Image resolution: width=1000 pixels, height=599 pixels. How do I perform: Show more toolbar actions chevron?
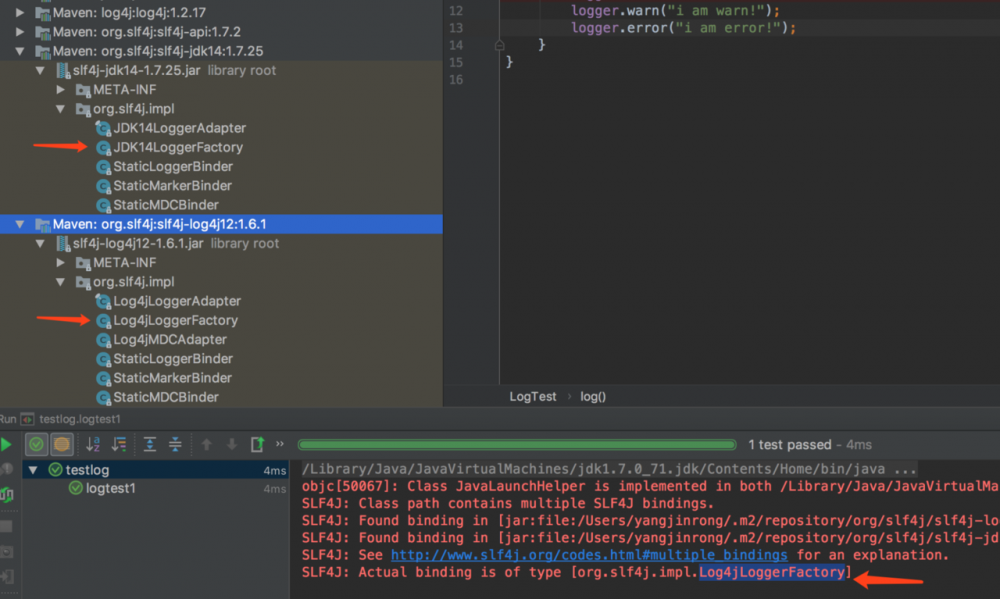click(279, 444)
